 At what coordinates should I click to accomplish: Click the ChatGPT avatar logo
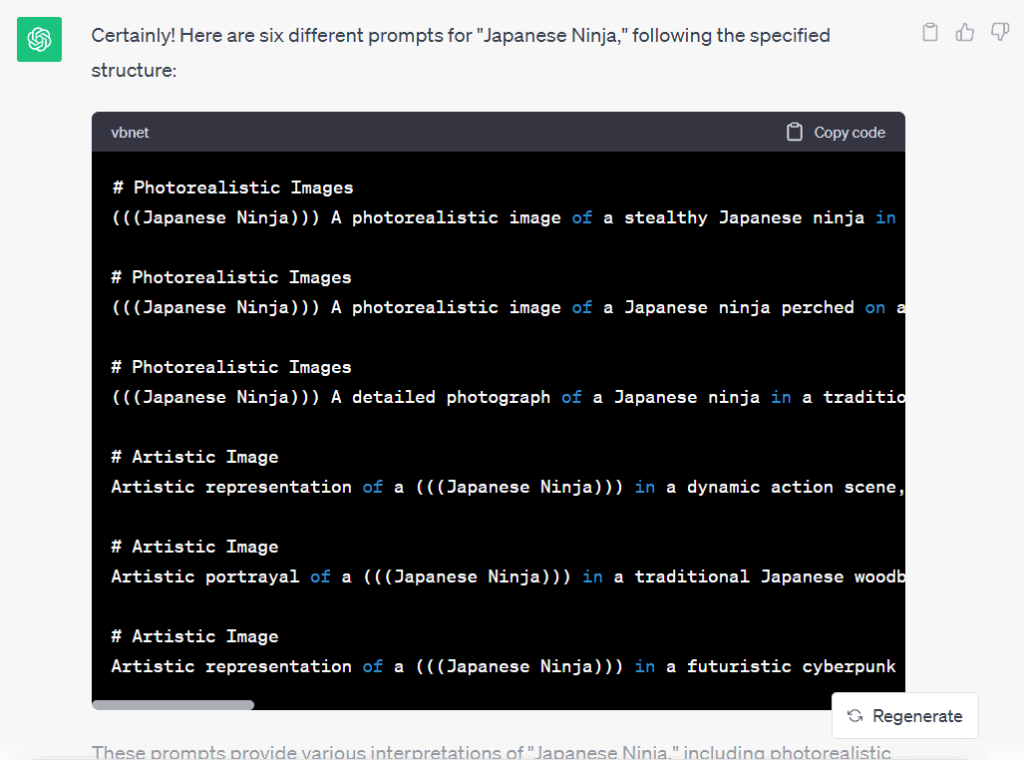pyautogui.click(x=39, y=39)
